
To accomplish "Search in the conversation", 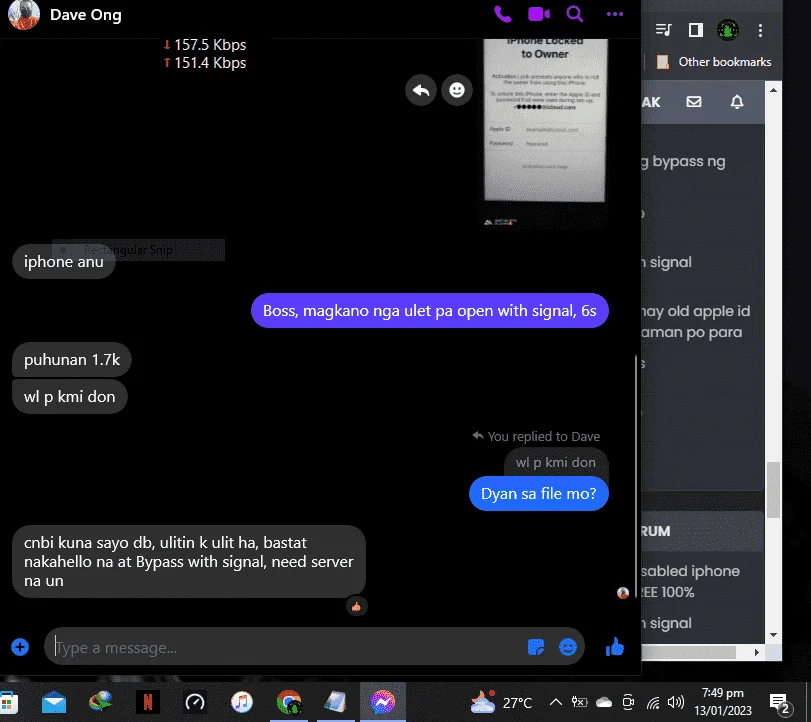I will pos(575,14).
